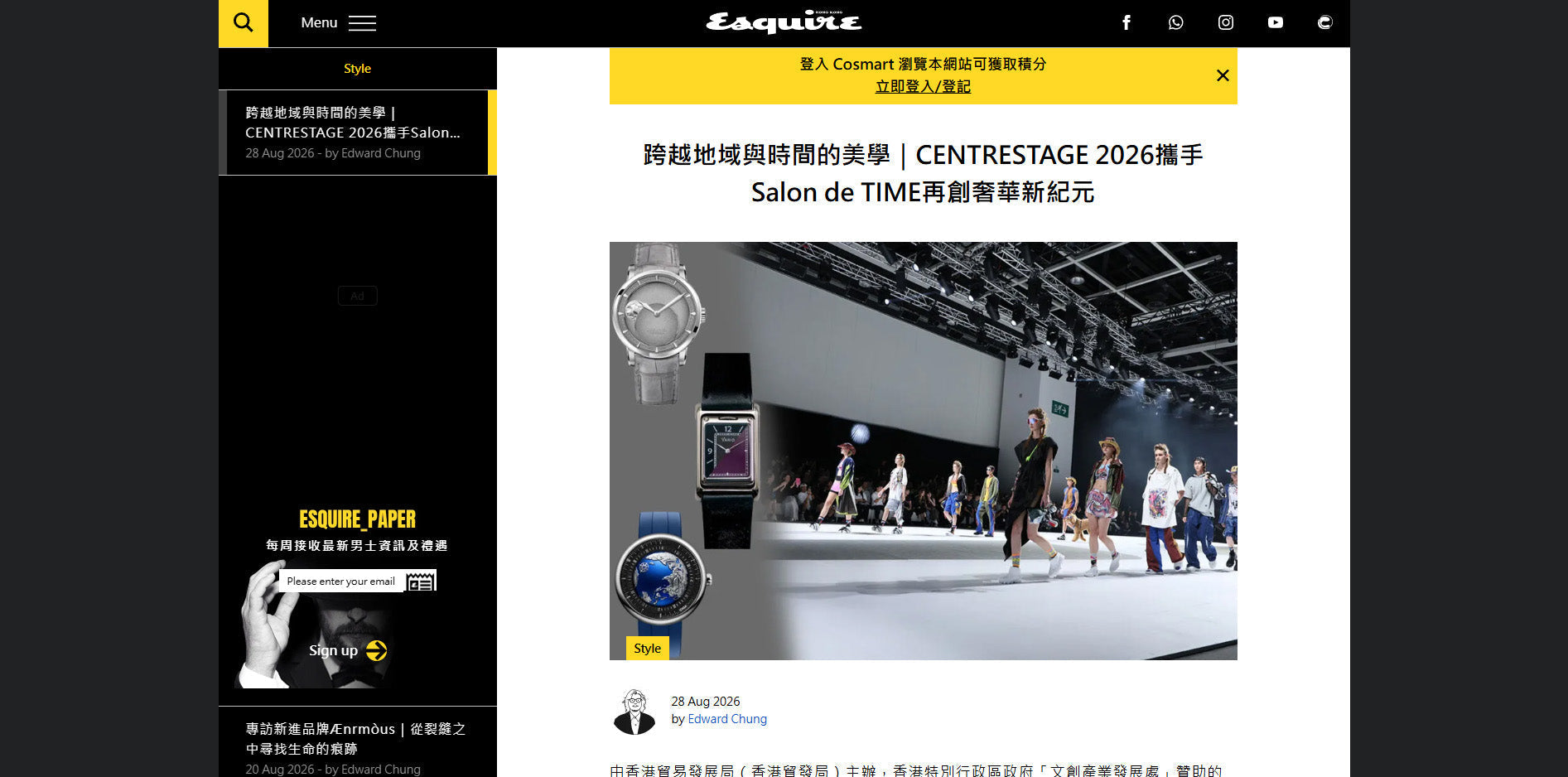Open the hamburger Menu
Viewport: 1568px width, 777px height.
[x=338, y=23]
